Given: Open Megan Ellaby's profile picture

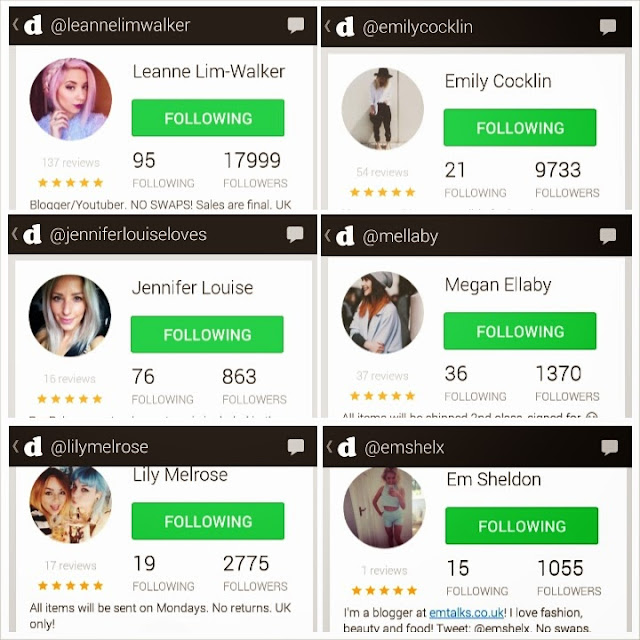Looking at the screenshot, I should tap(382, 312).
